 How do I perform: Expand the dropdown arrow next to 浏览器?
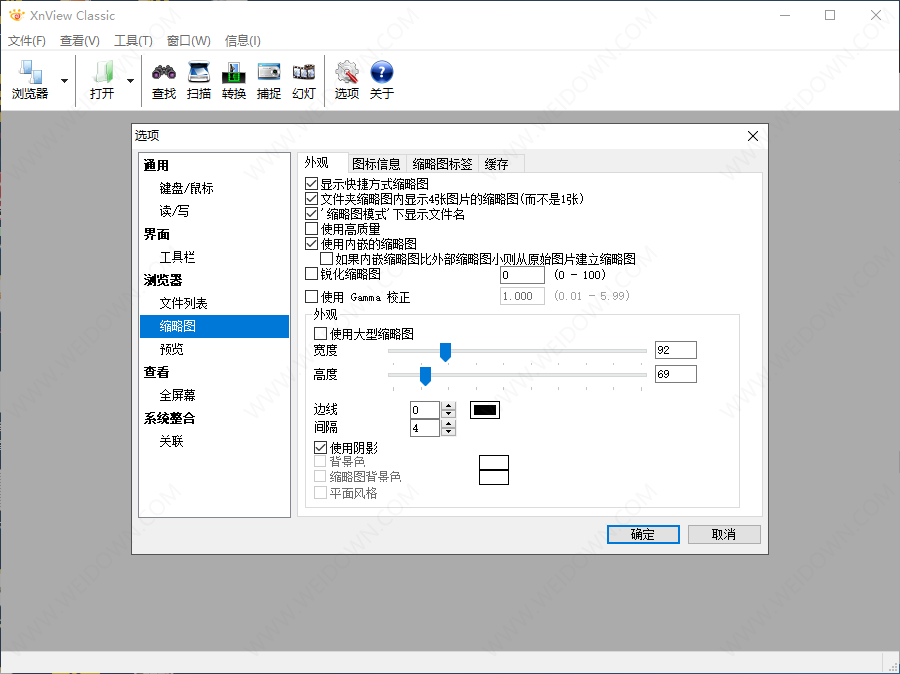[64, 78]
